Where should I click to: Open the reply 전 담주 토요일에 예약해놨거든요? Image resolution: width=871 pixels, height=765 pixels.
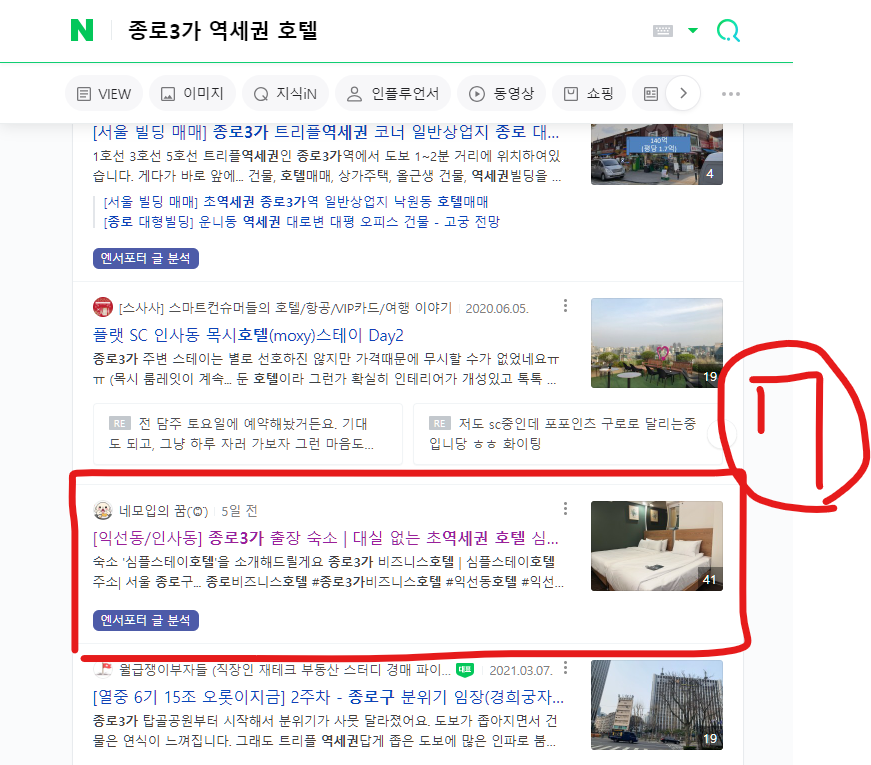click(x=248, y=434)
